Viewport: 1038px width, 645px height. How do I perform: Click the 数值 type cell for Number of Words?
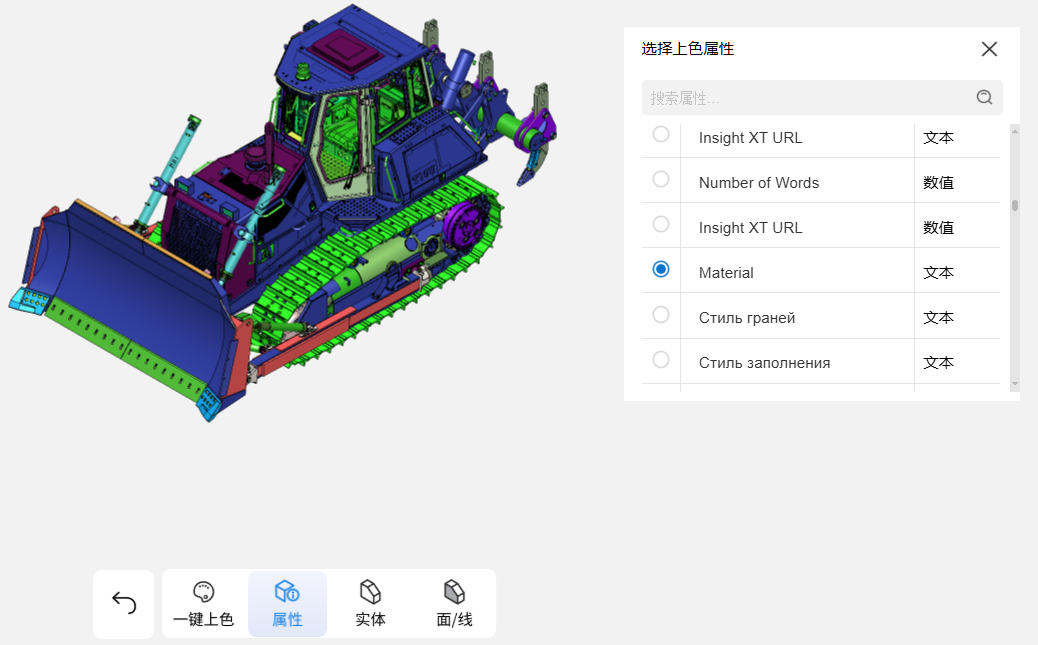point(938,183)
